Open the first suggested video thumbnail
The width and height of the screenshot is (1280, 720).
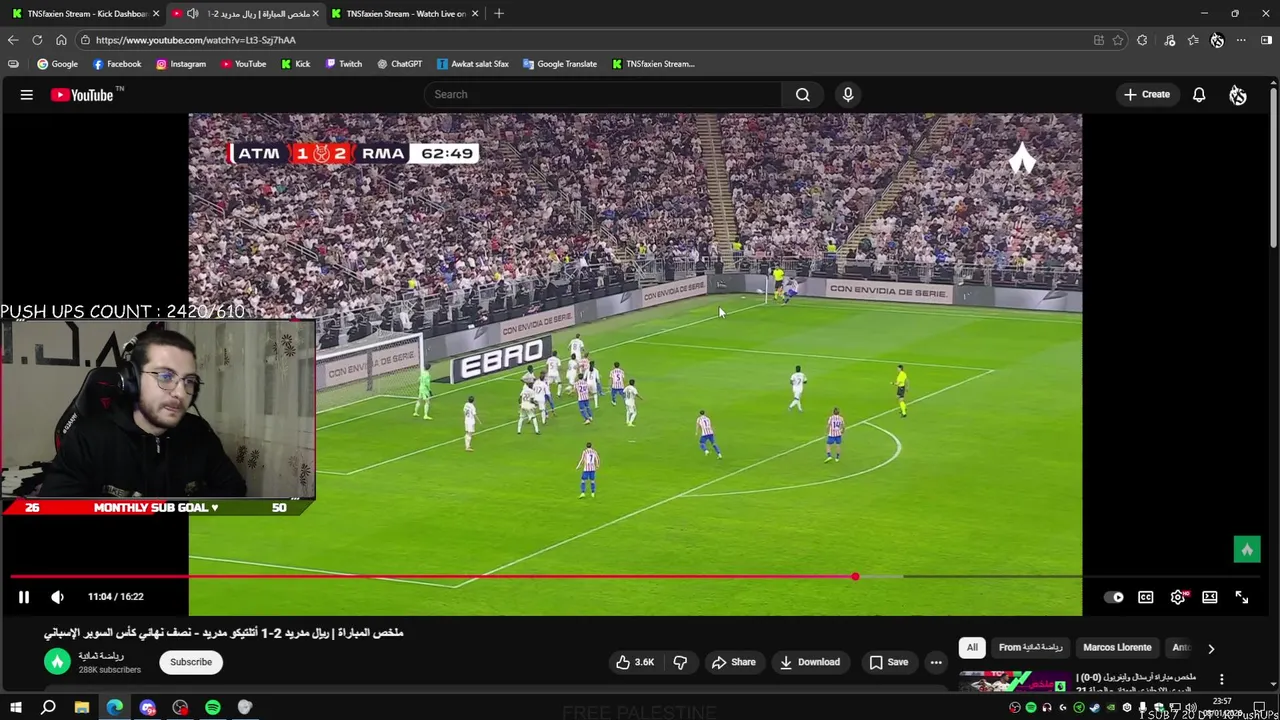(x=1013, y=681)
